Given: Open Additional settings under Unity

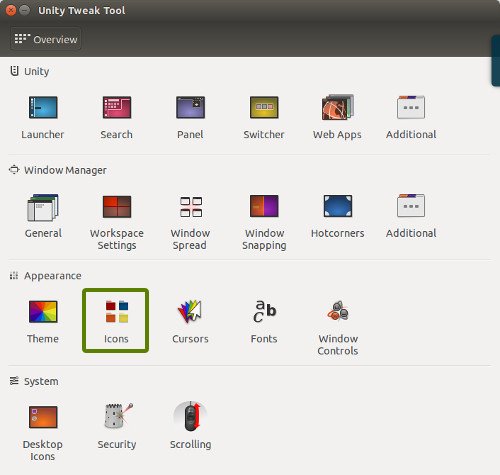Looking at the screenshot, I should tap(411, 107).
